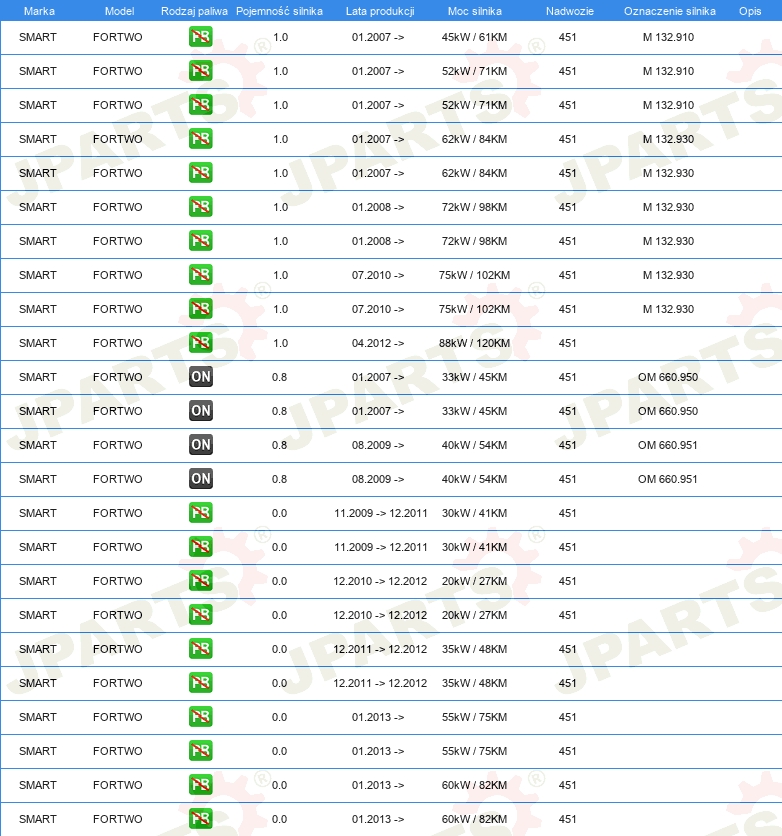
Task: Click the petrol icon in the first 72kW / 98KM row
Action: (200, 207)
